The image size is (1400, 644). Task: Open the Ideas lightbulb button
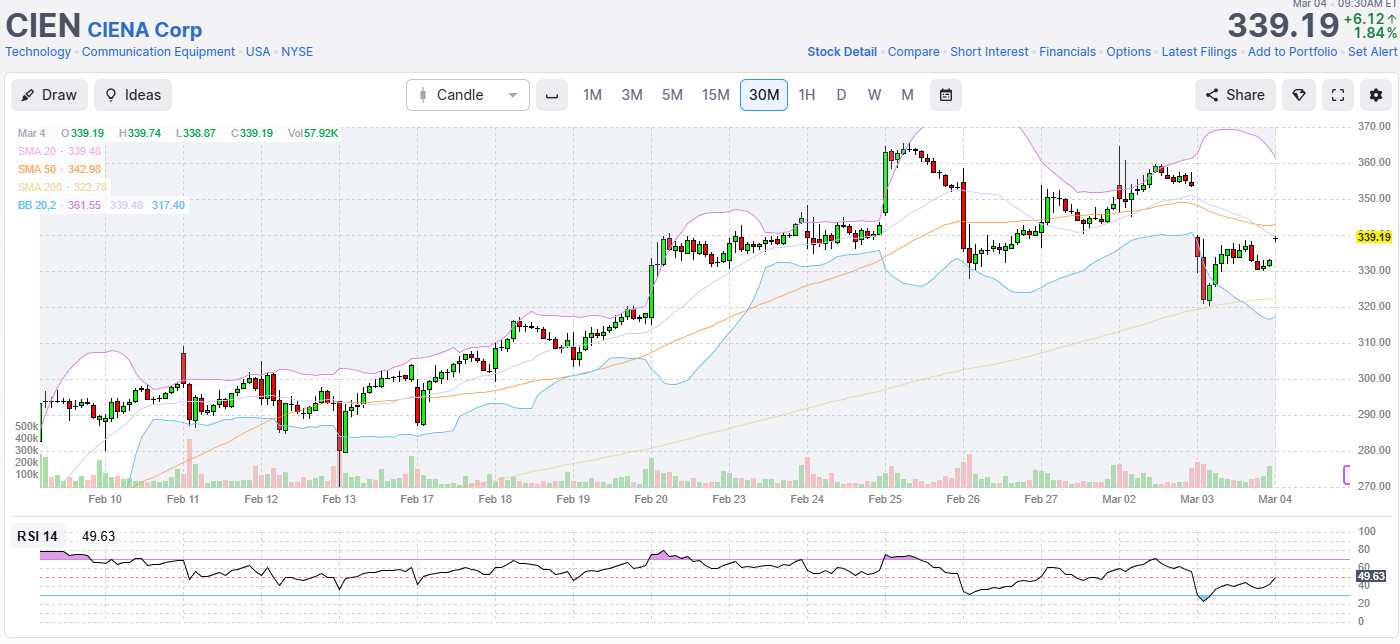(x=133, y=95)
